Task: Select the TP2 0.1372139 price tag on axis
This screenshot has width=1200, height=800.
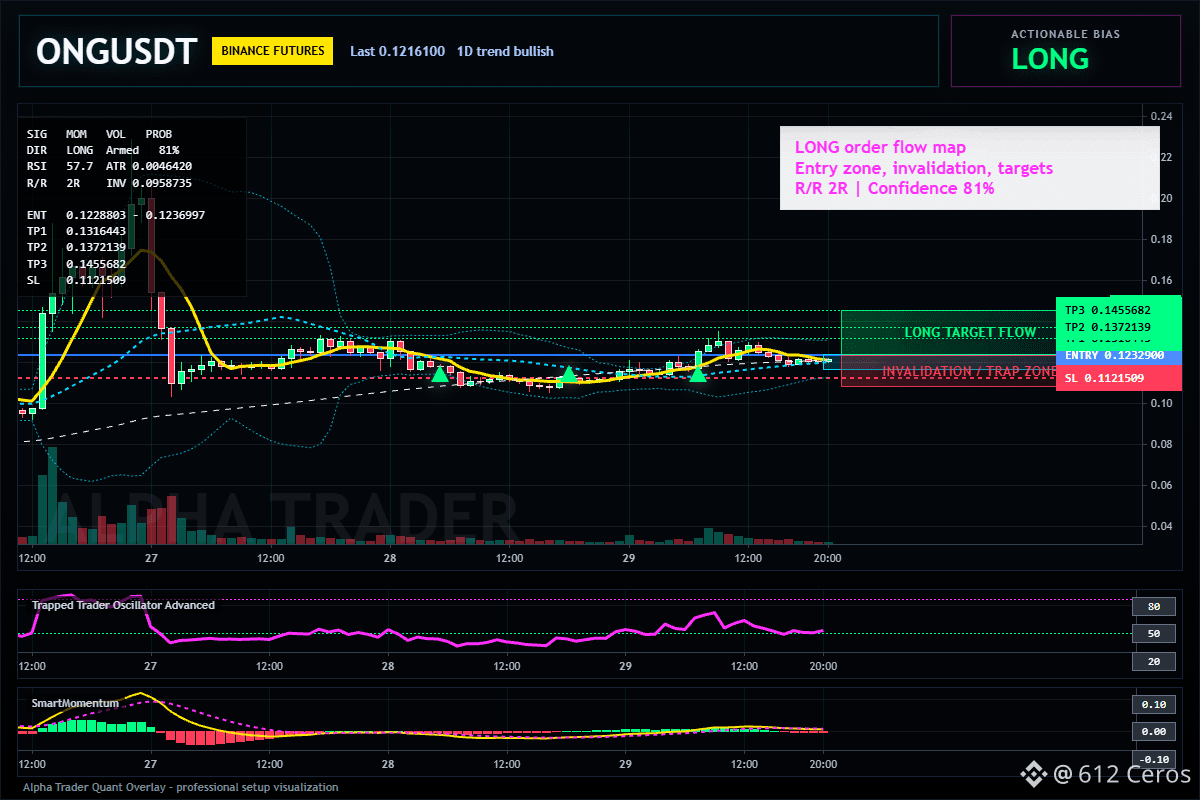Action: (1118, 327)
